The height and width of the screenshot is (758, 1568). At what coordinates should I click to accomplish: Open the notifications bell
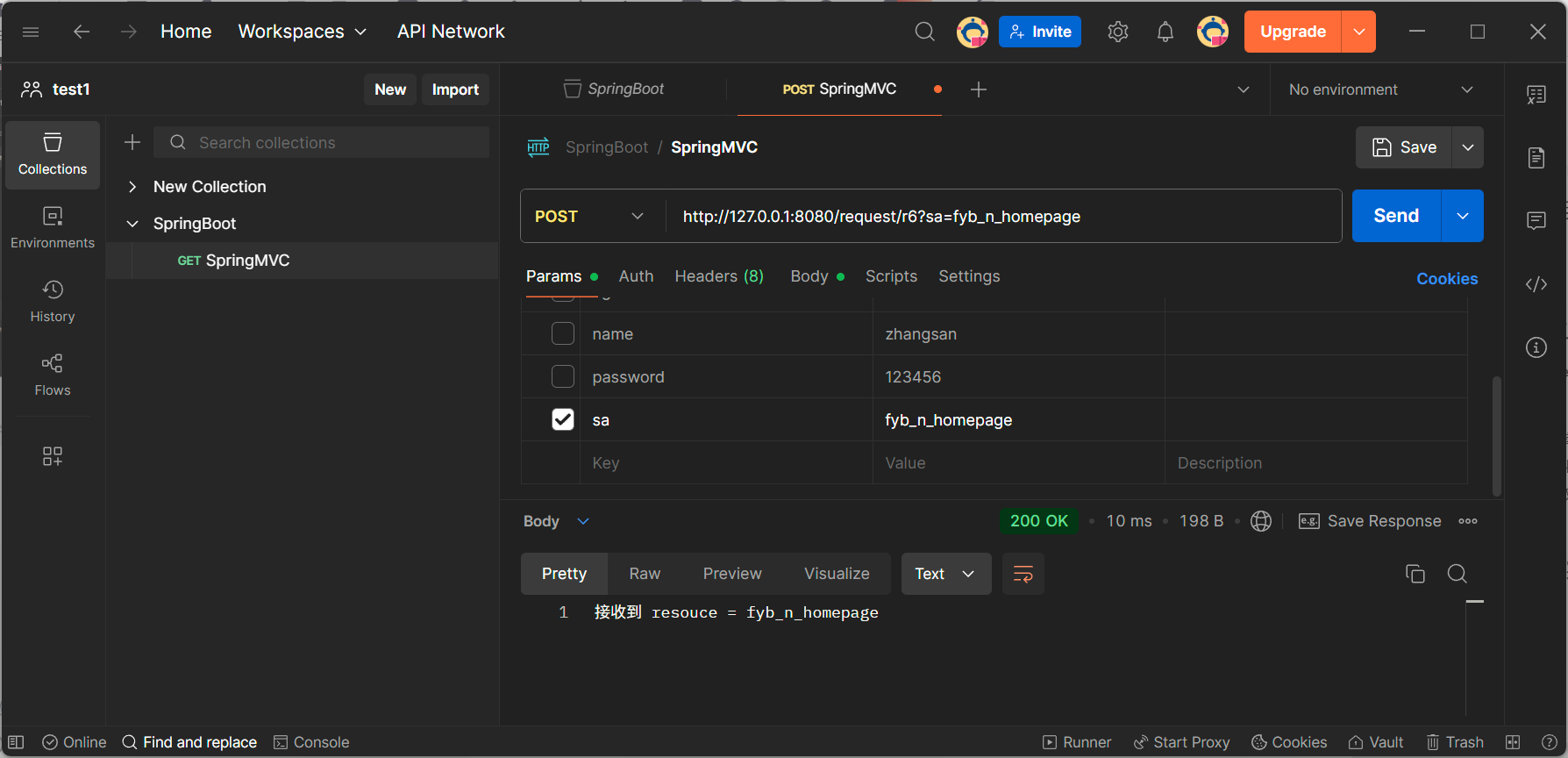(1165, 32)
